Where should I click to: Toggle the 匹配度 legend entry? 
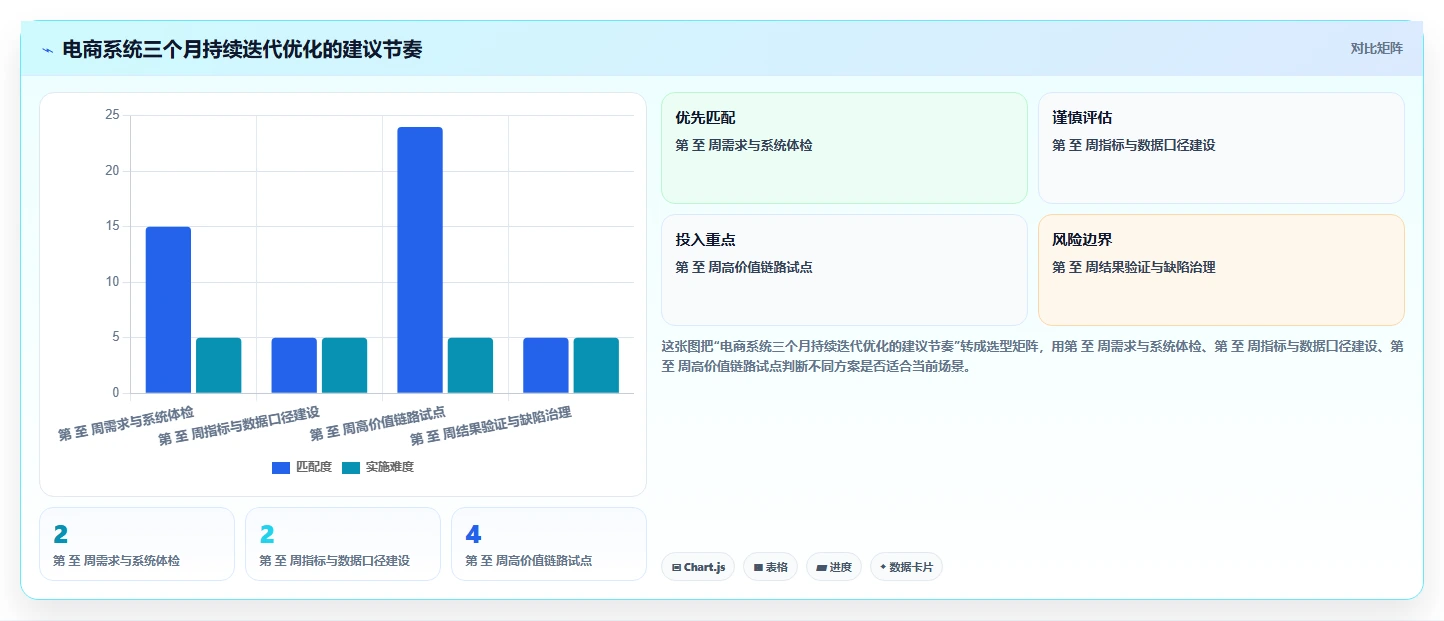pyautogui.click(x=302, y=467)
